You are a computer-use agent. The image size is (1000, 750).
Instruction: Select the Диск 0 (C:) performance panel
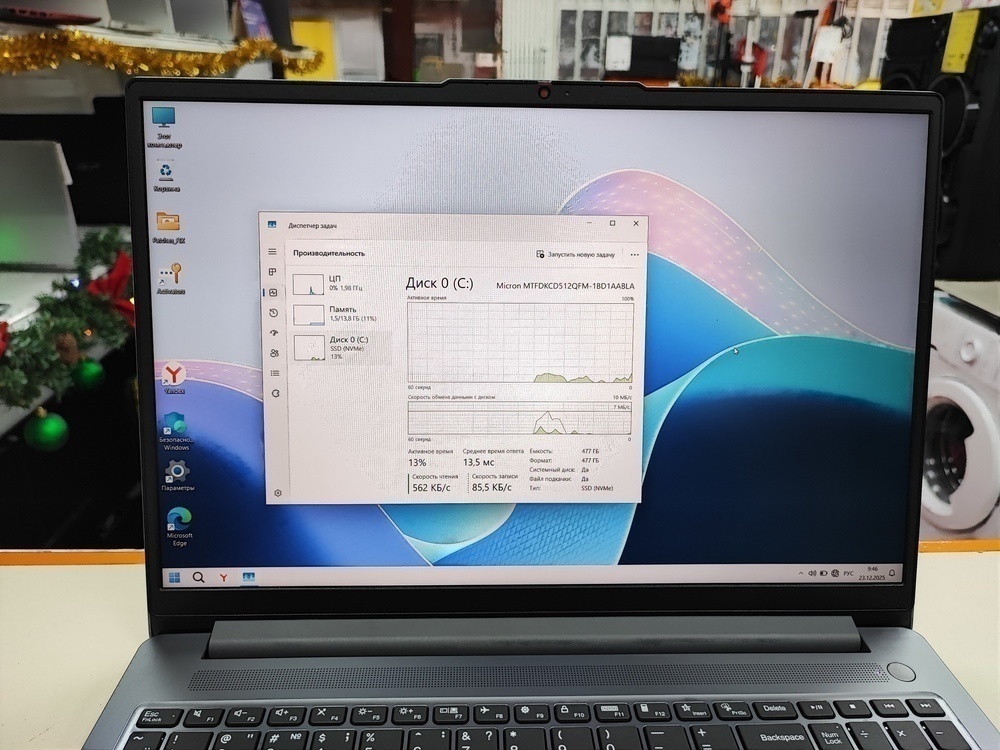(320, 349)
